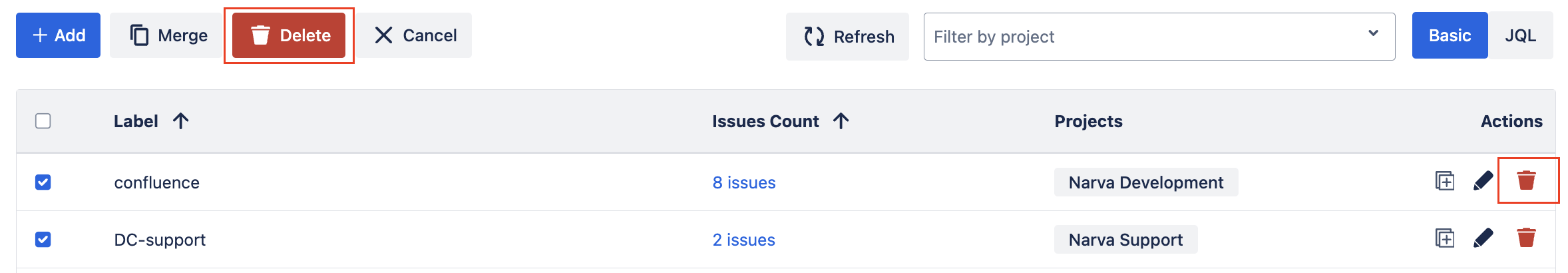Click the red Delete button

tap(289, 36)
